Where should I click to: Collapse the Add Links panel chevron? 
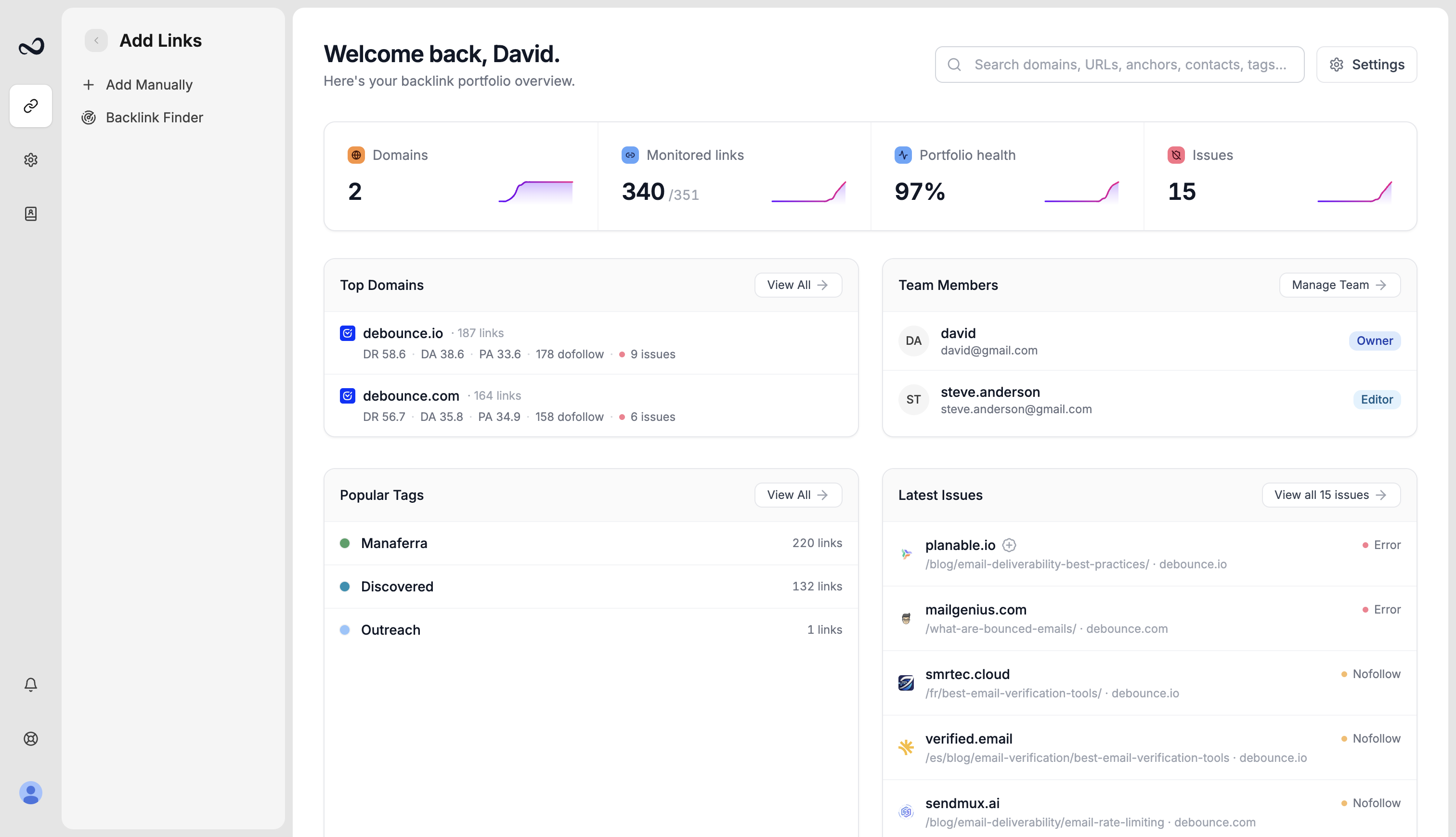pyautogui.click(x=96, y=41)
